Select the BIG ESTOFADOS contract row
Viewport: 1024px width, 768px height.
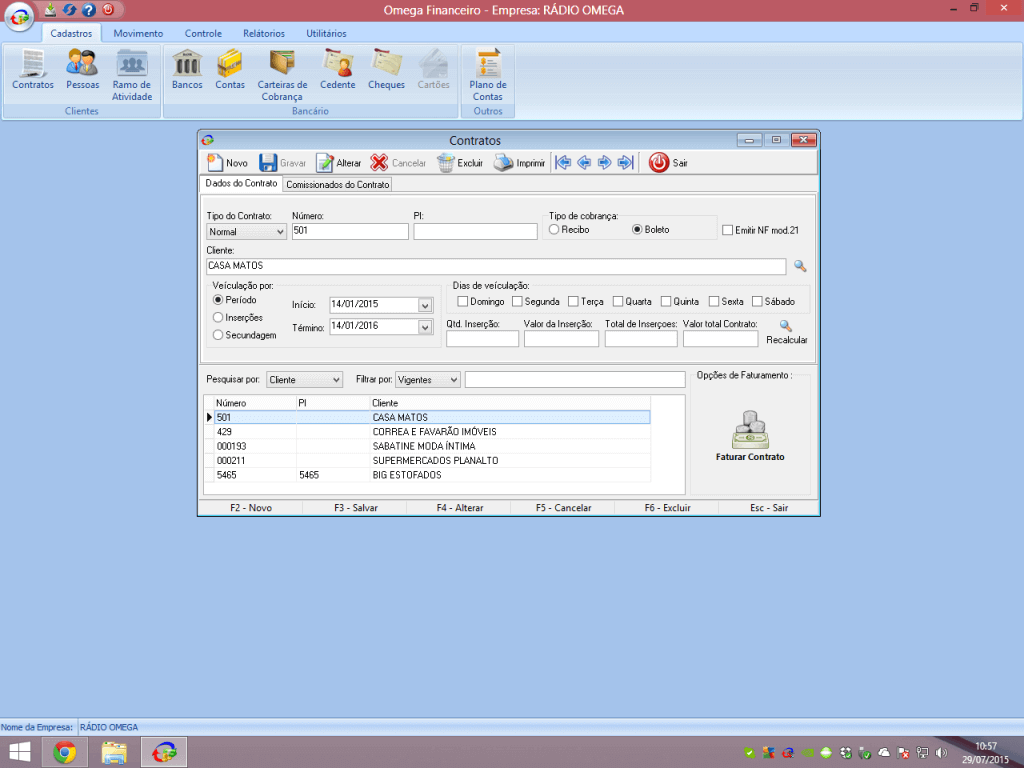click(406, 475)
